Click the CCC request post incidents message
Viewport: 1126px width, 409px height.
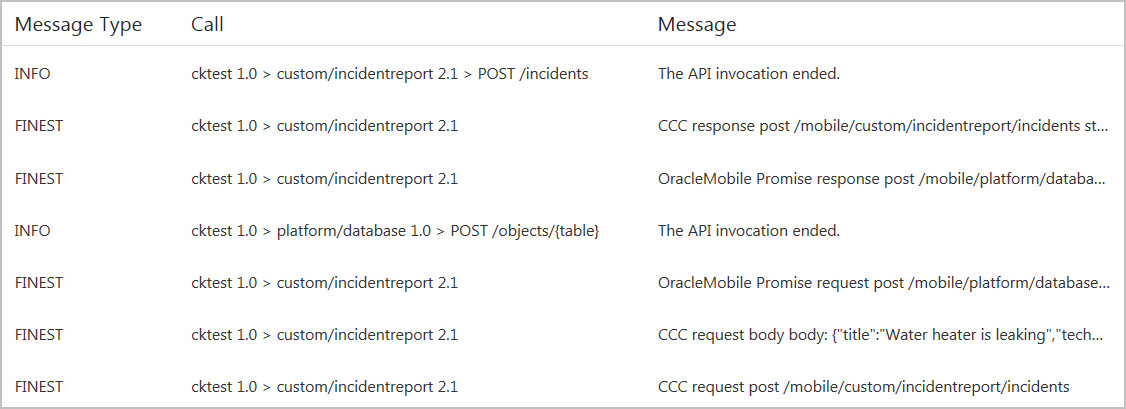click(863, 387)
